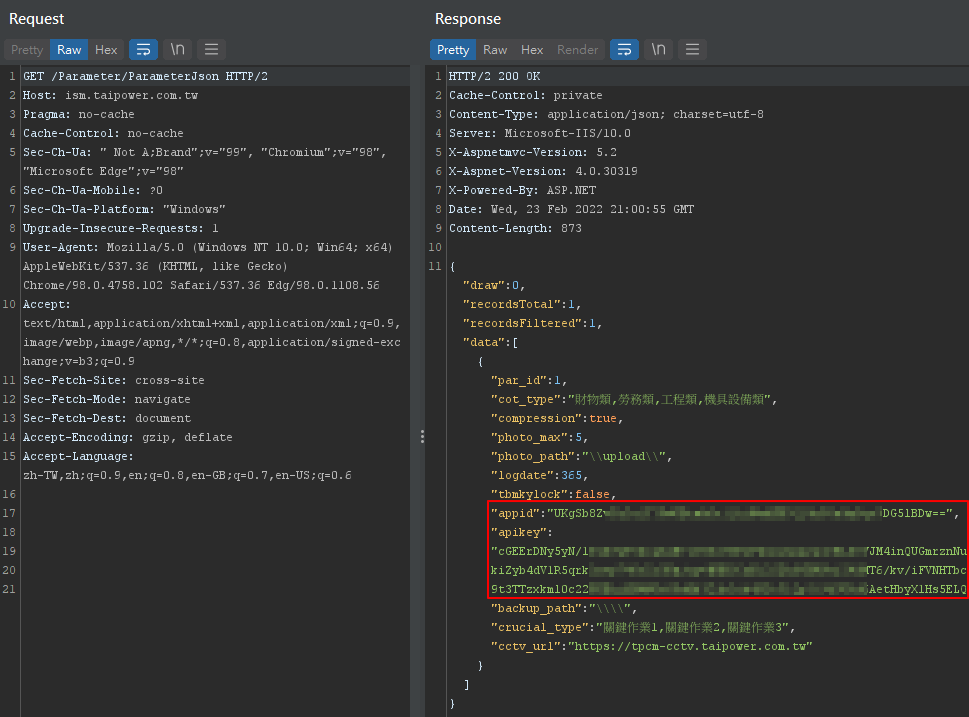Switch Response view to Raw tab
The image size is (969, 717).
pyautogui.click(x=495, y=49)
